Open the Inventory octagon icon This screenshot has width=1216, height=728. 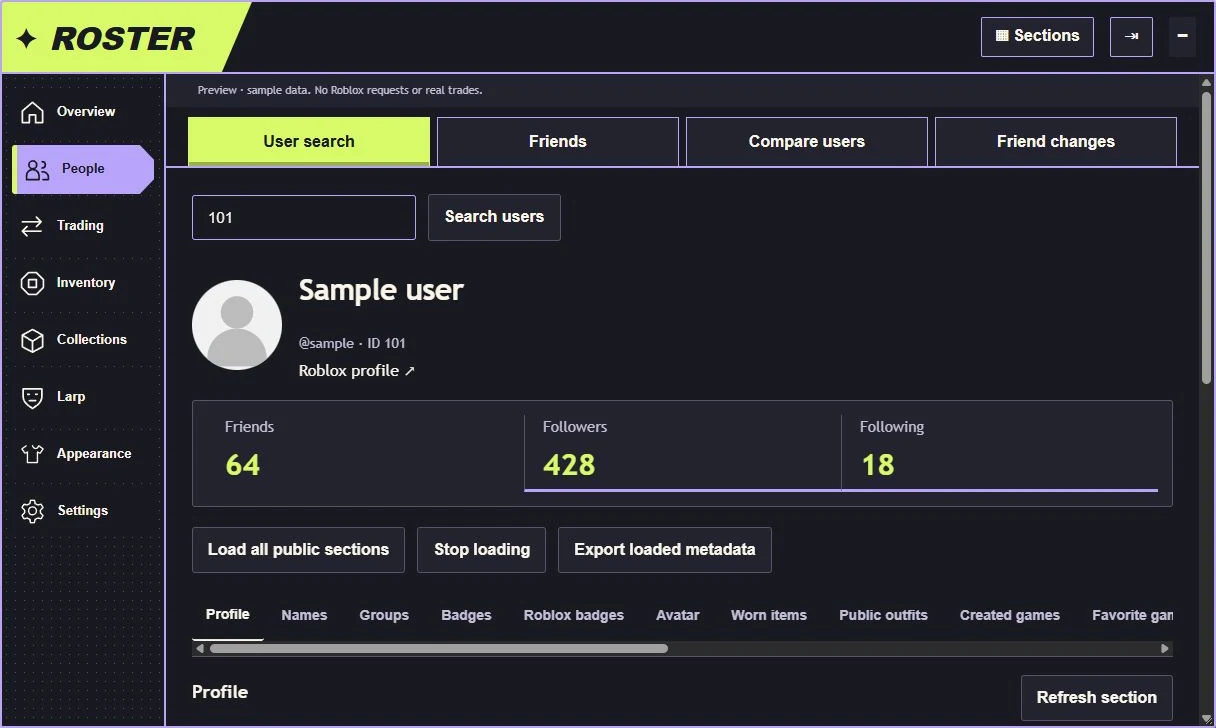tap(32, 283)
